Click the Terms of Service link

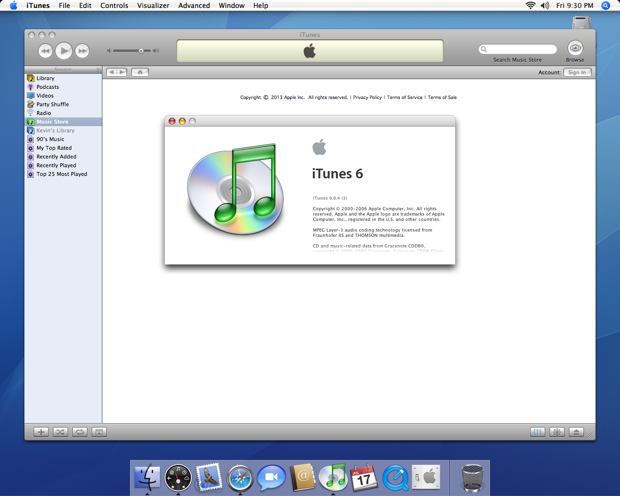point(405,97)
